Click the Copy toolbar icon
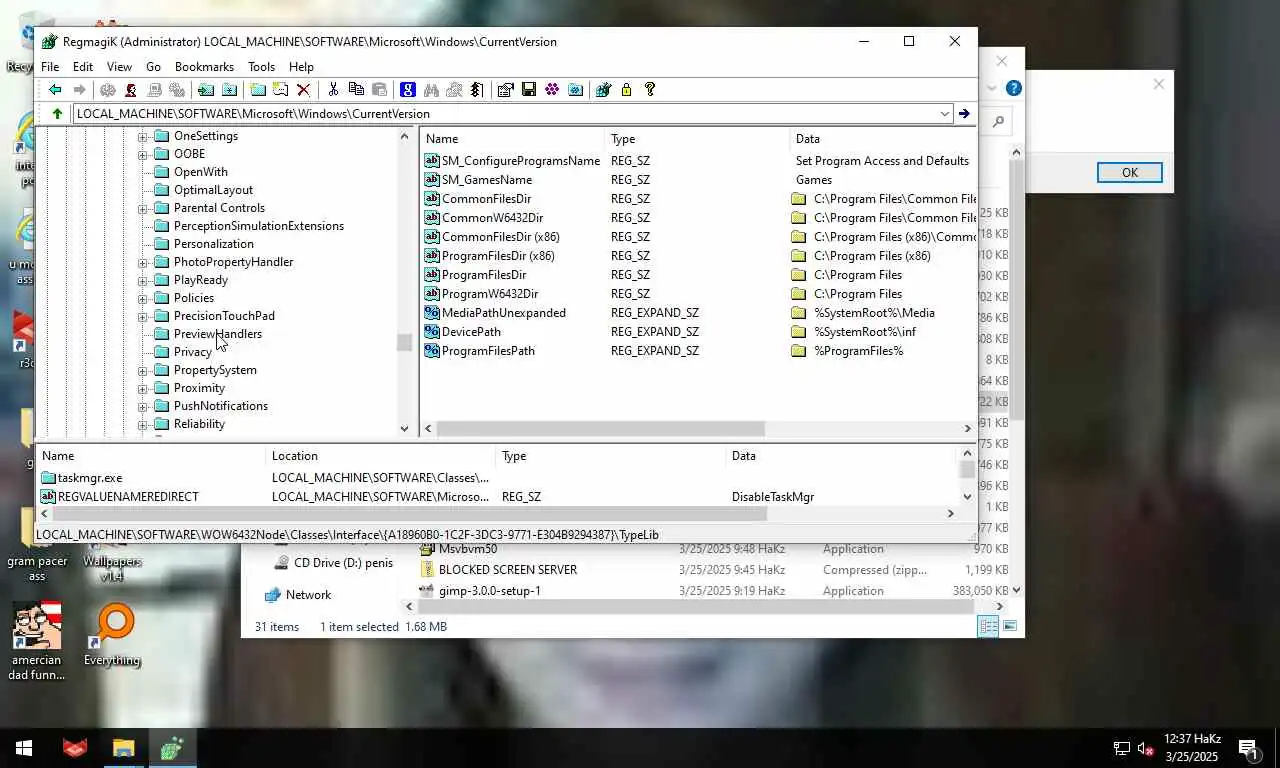Screen dimensions: 1280x768 pyautogui.click(x=356, y=90)
